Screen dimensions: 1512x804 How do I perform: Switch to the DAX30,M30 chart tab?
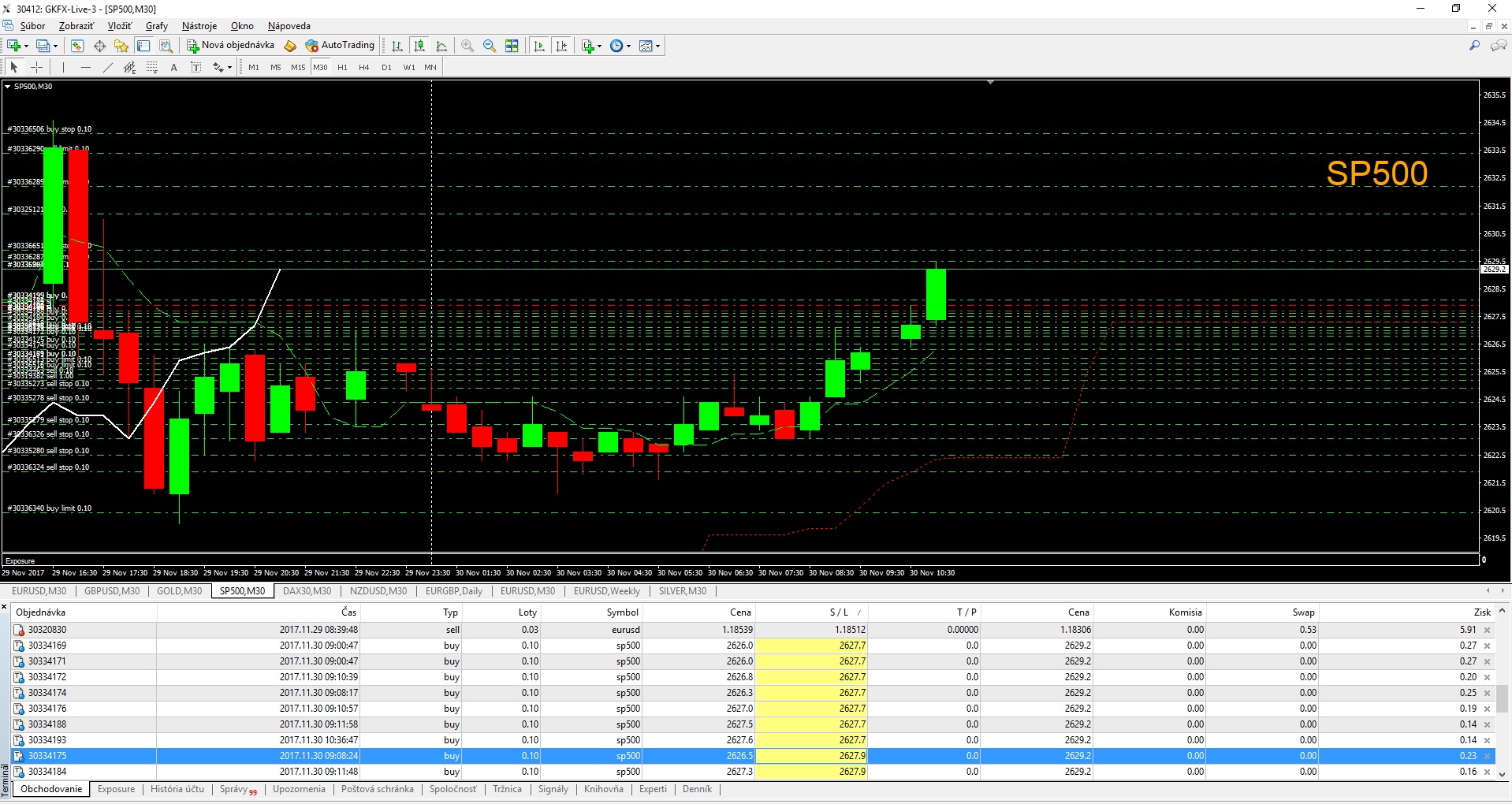pos(307,591)
